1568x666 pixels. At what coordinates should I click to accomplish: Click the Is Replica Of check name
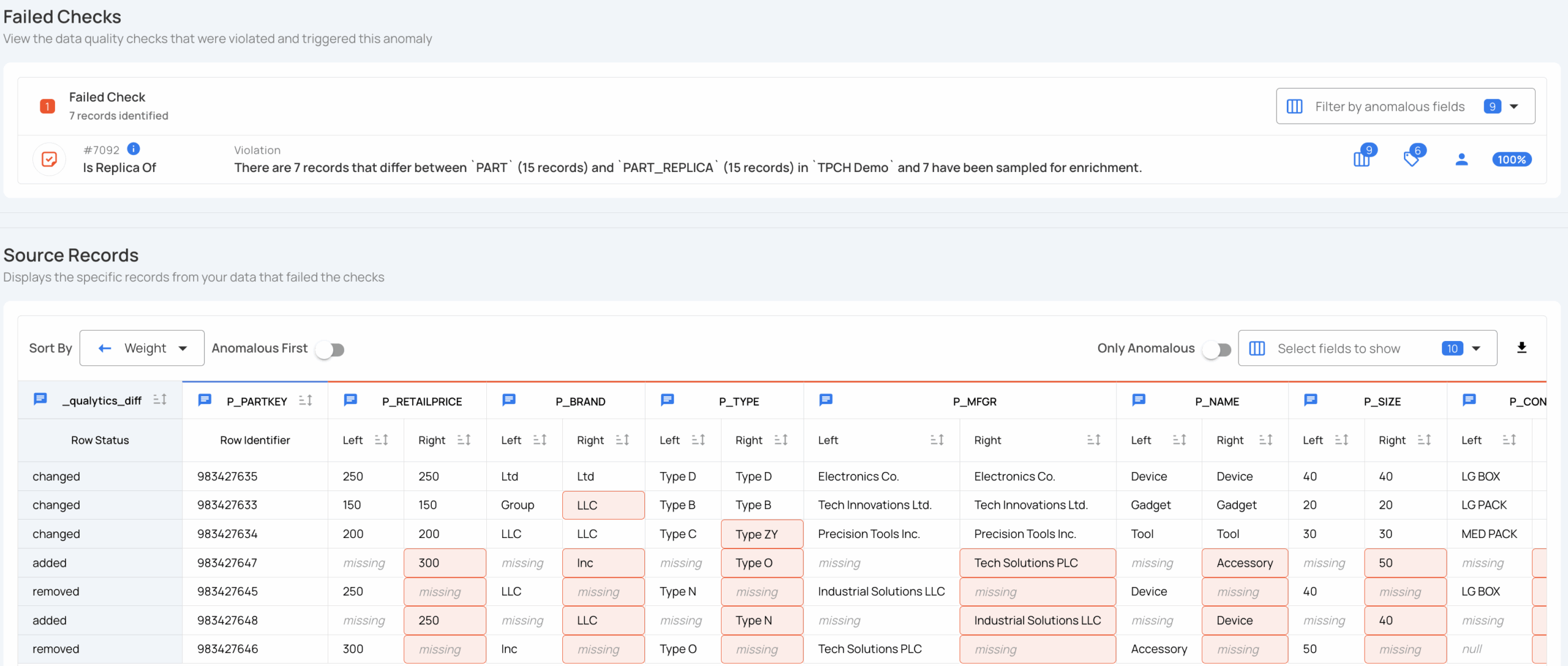coord(119,168)
